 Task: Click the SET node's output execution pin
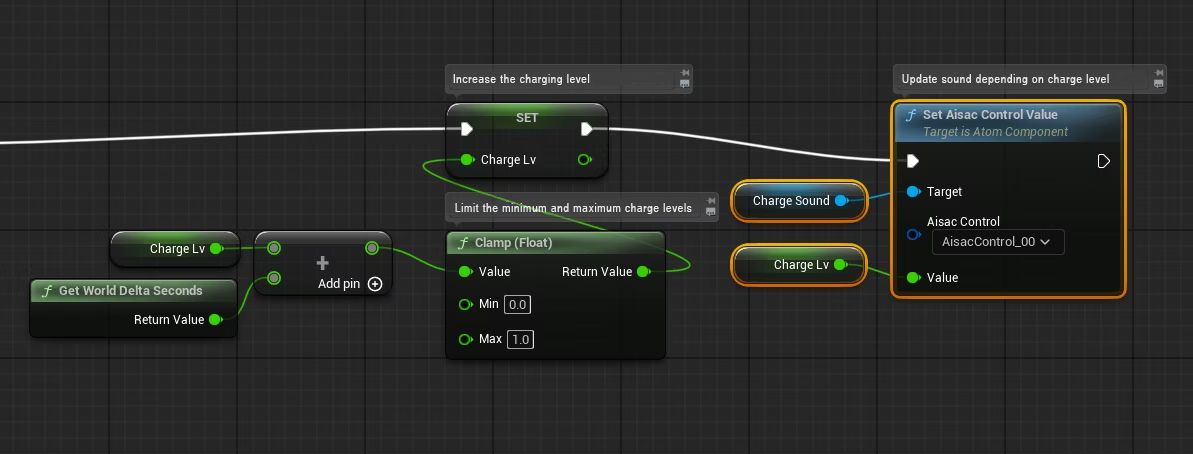[x=587, y=129]
